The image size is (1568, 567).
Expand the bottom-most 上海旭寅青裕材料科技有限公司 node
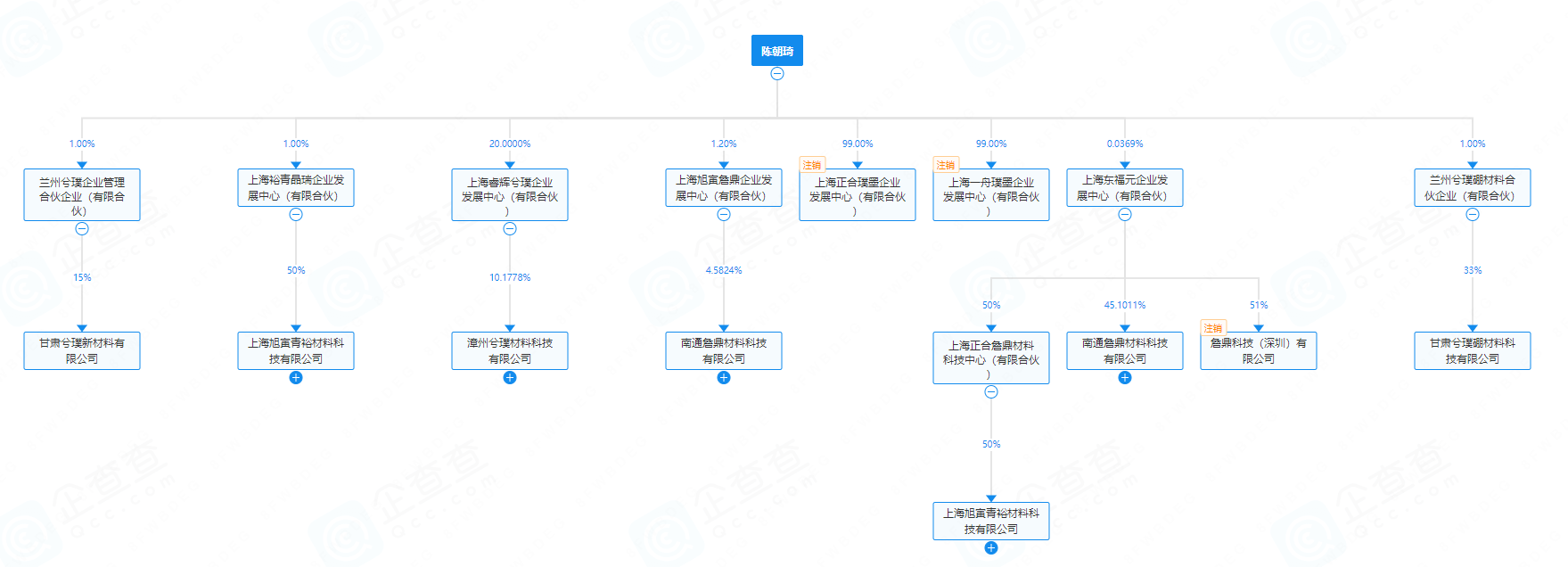pyautogui.click(x=991, y=548)
